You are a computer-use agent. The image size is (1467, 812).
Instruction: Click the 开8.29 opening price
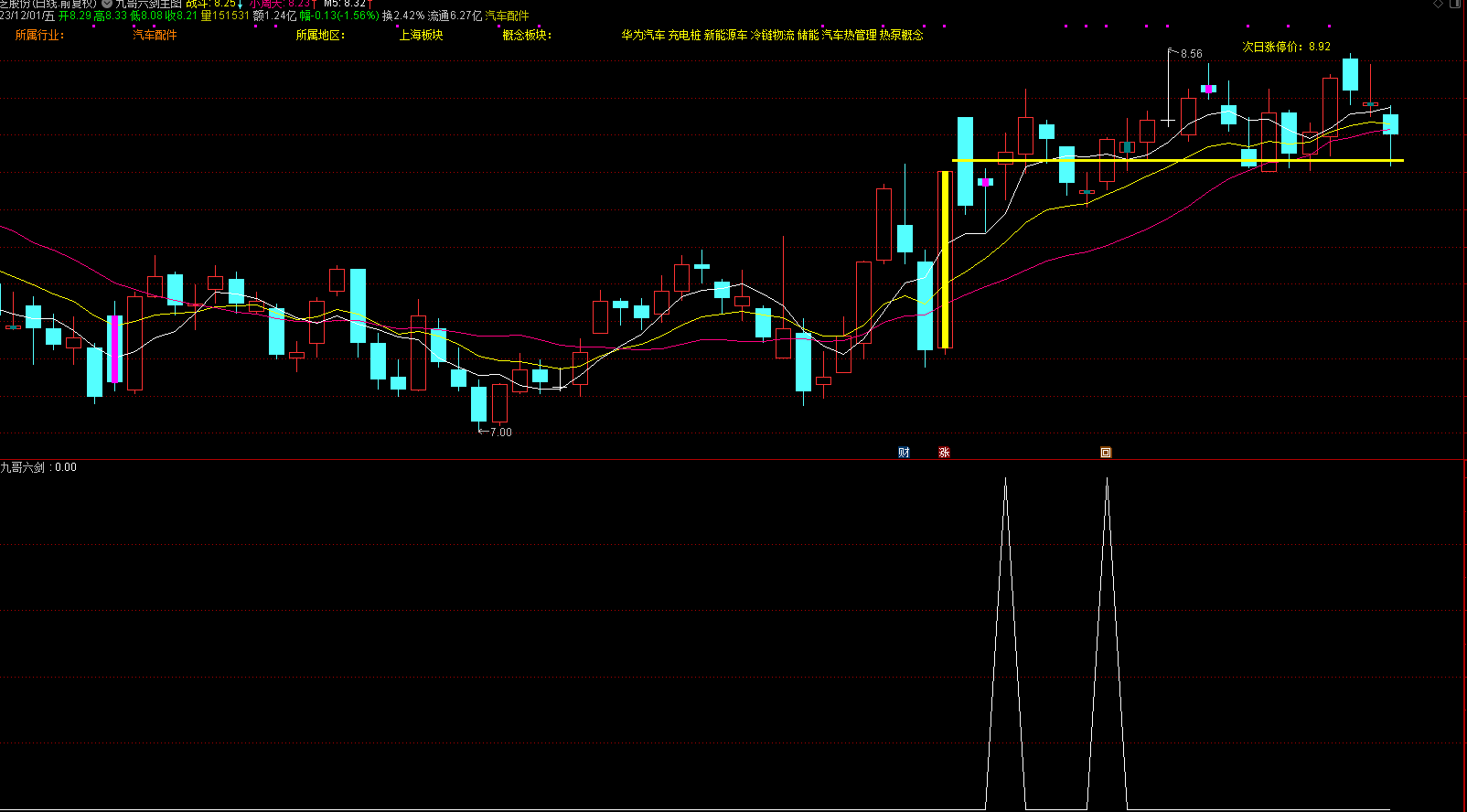(75, 16)
